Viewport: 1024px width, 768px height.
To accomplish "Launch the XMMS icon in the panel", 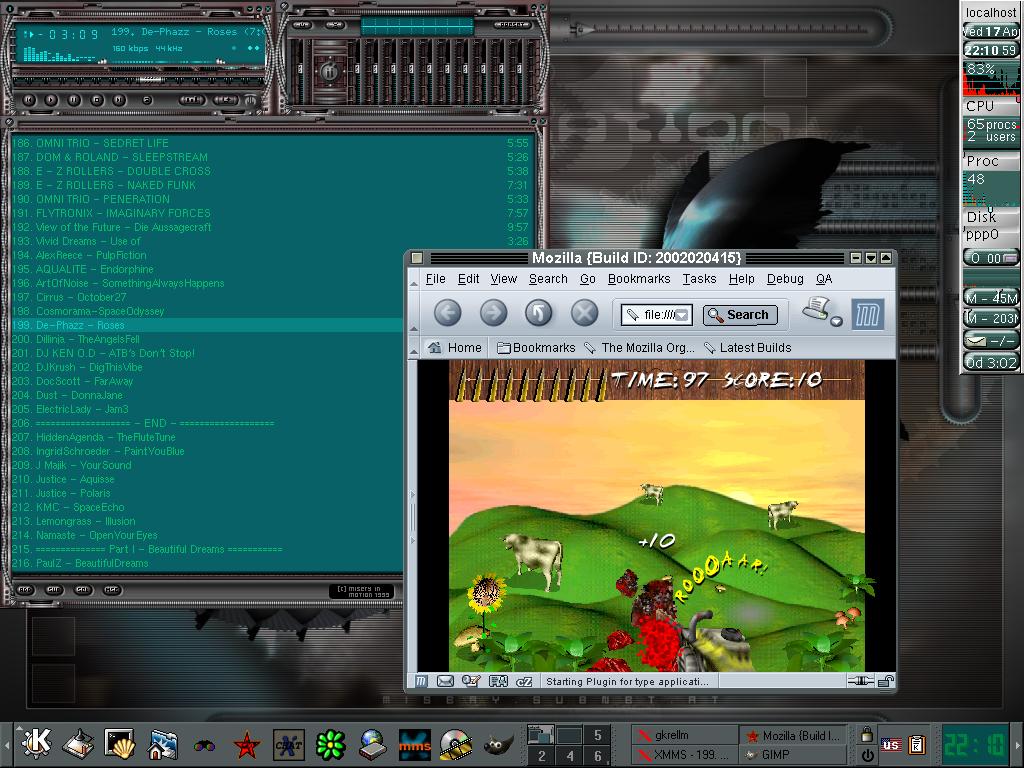I will 415,744.
